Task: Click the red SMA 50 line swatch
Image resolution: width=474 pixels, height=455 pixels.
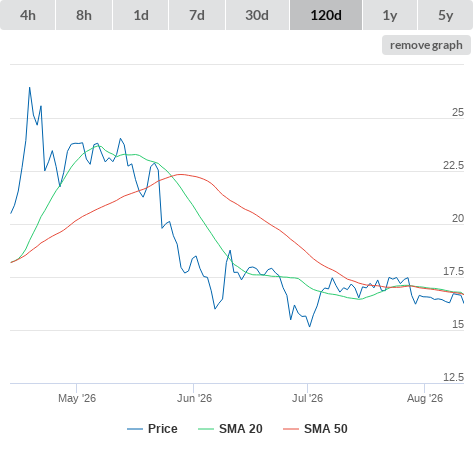Action: (x=291, y=429)
